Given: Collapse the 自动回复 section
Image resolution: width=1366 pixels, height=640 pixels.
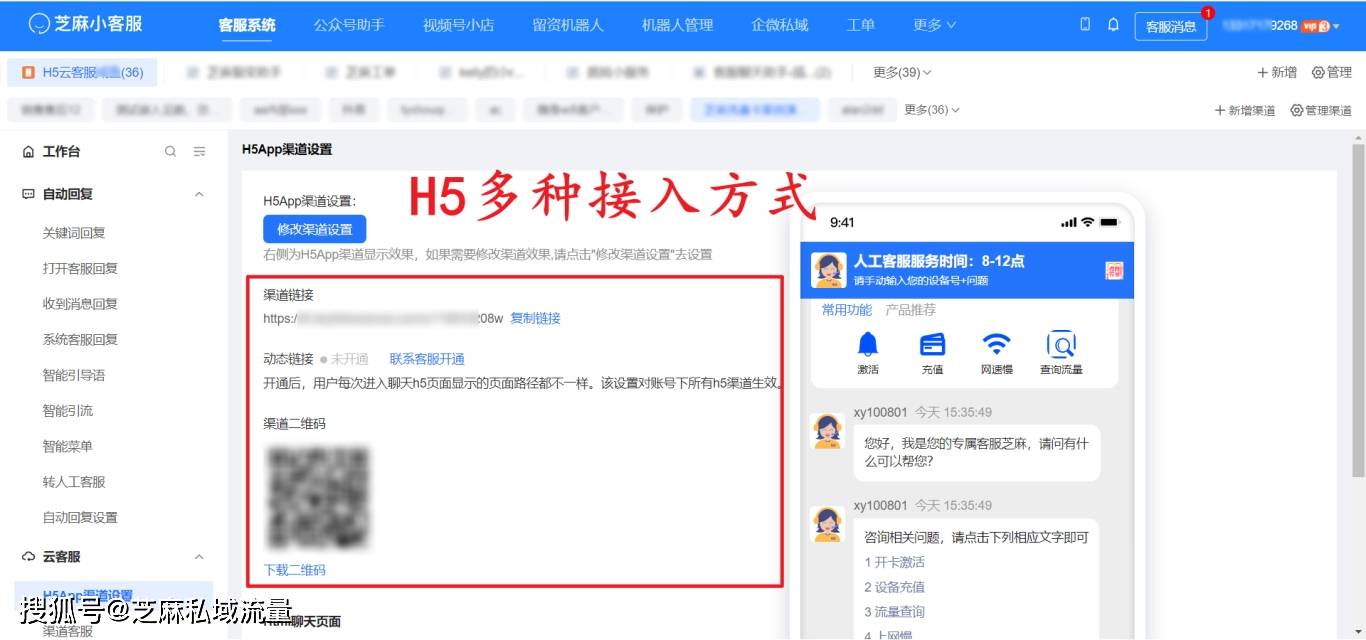Looking at the screenshot, I should [x=198, y=194].
